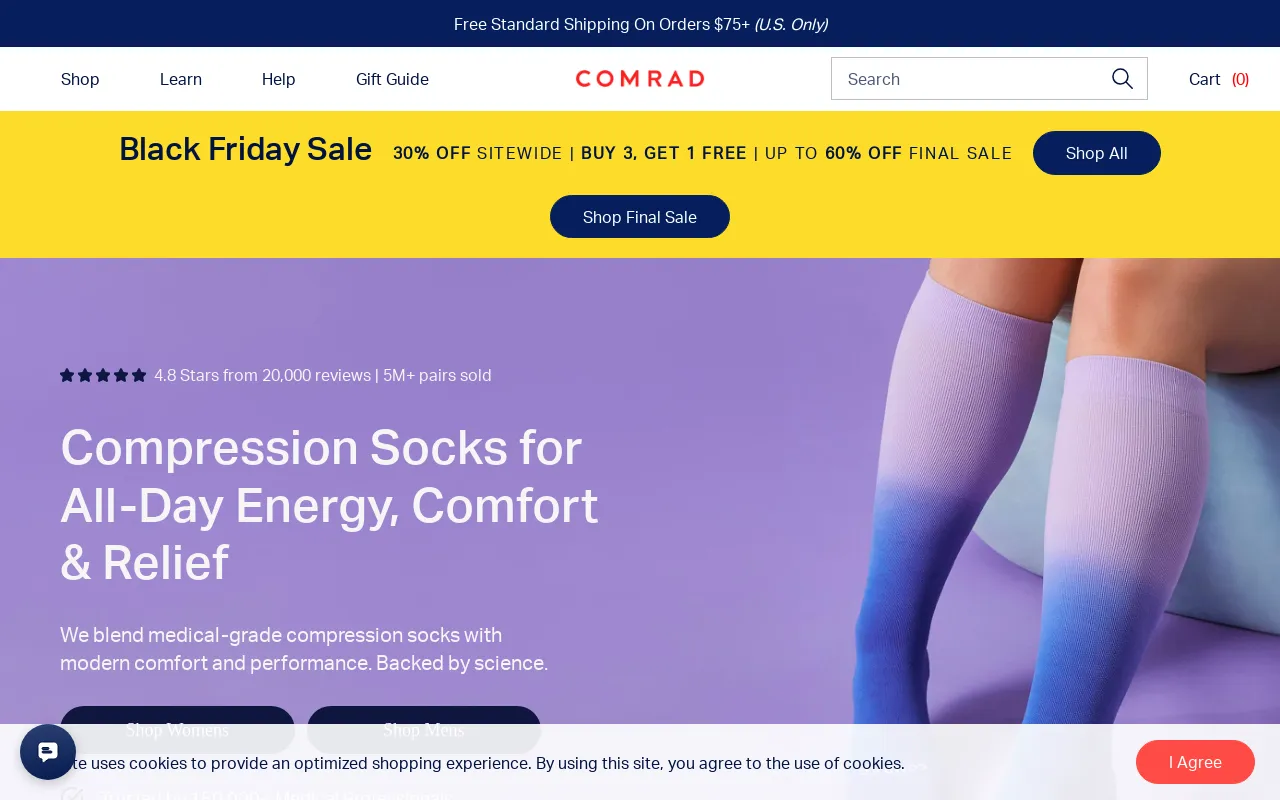Go to the Gift Guide
This screenshot has height=800, width=1280.
(392, 79)
